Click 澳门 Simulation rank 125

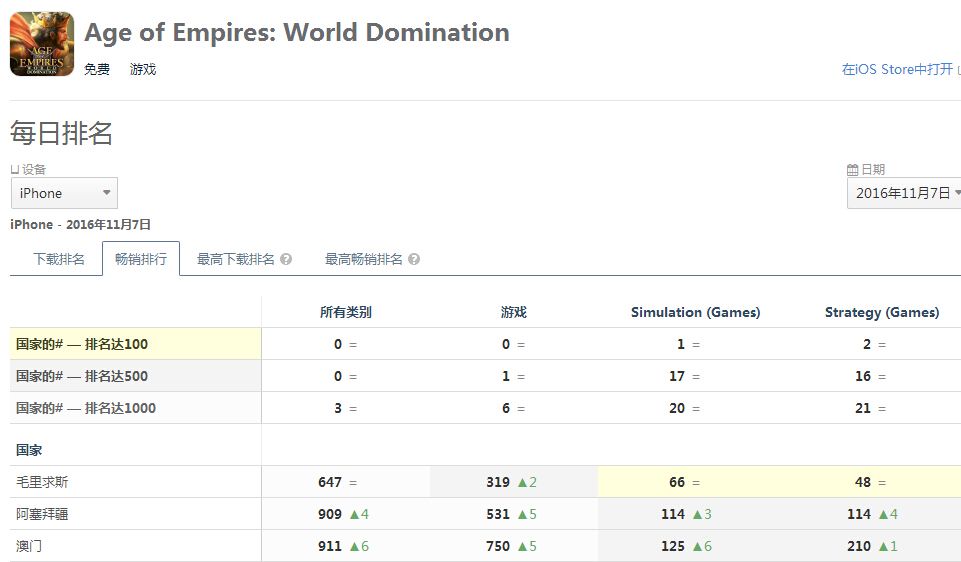(x=673, y=546)
